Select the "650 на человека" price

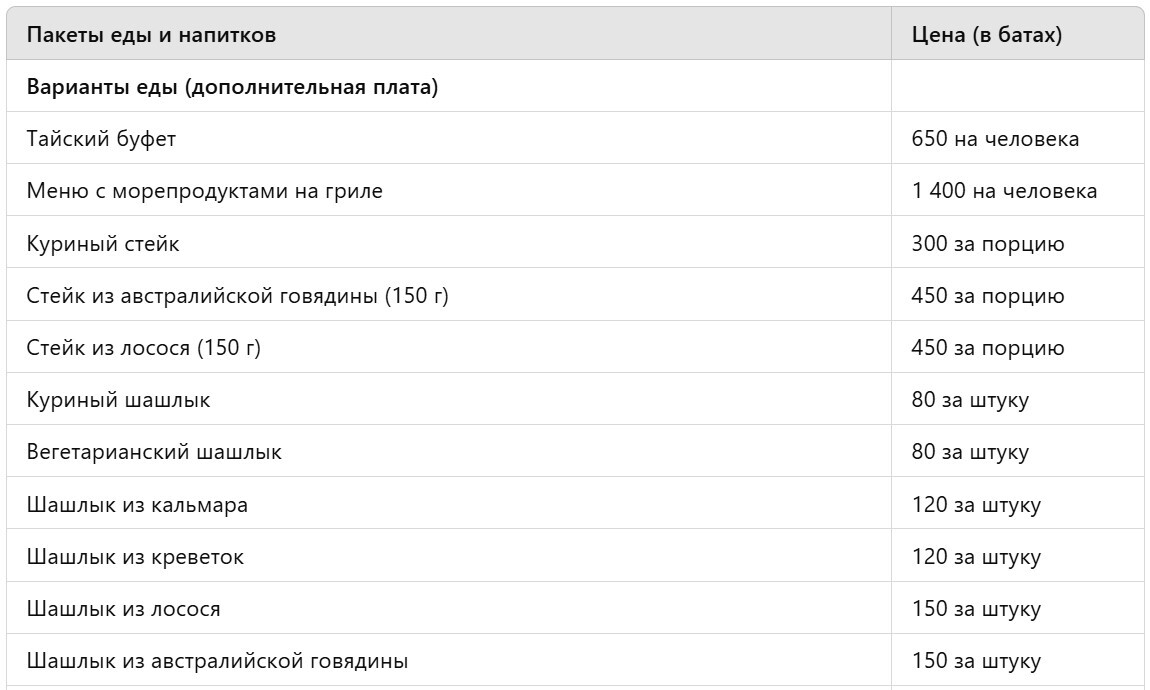995,140
